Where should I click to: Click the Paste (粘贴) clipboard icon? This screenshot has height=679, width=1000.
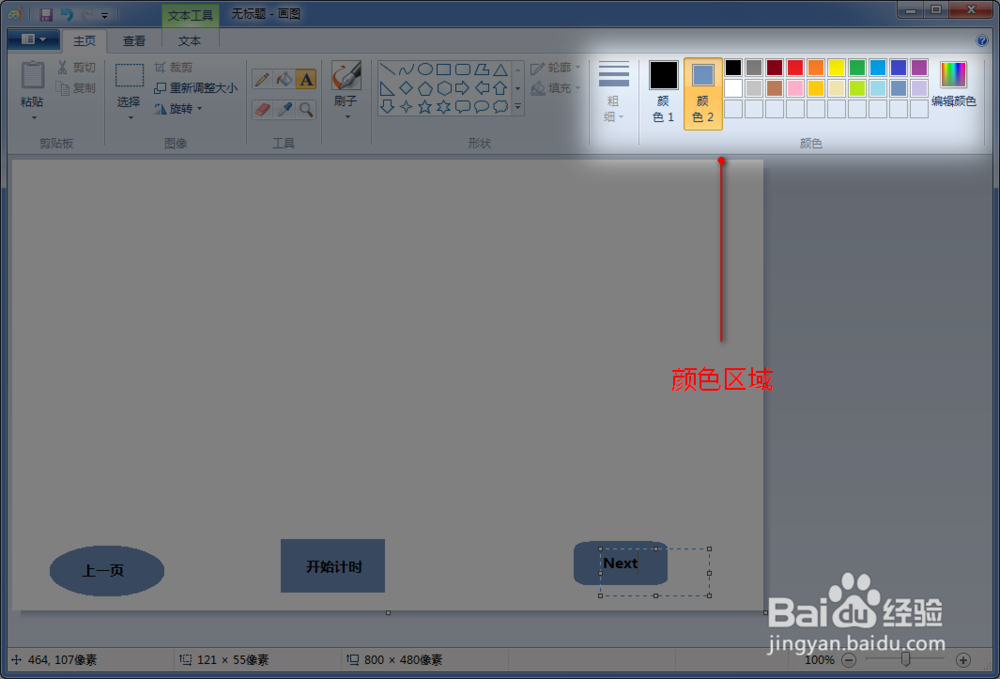point(33,76)
